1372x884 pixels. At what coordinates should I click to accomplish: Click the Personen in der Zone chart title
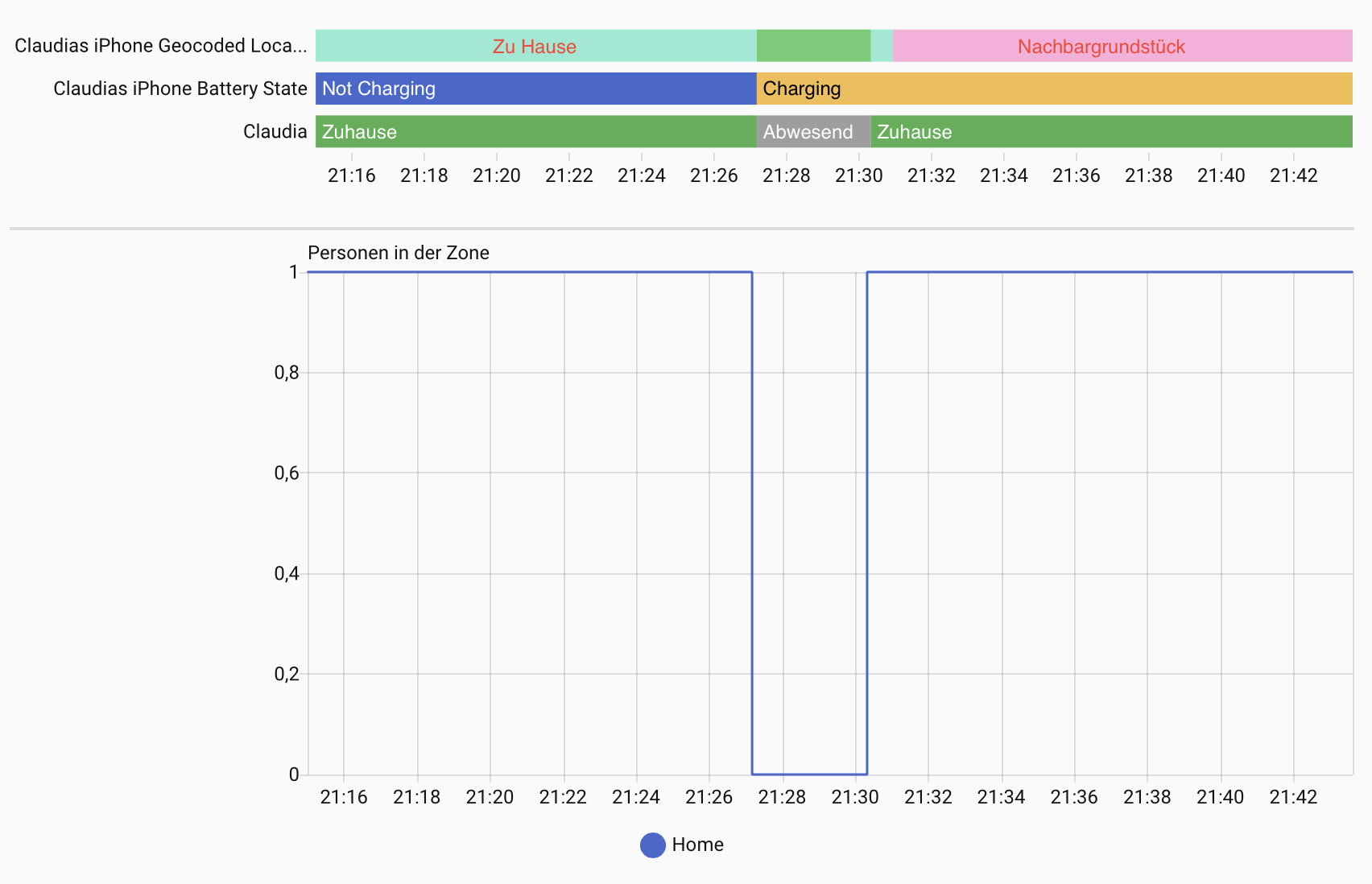[399, 253]
